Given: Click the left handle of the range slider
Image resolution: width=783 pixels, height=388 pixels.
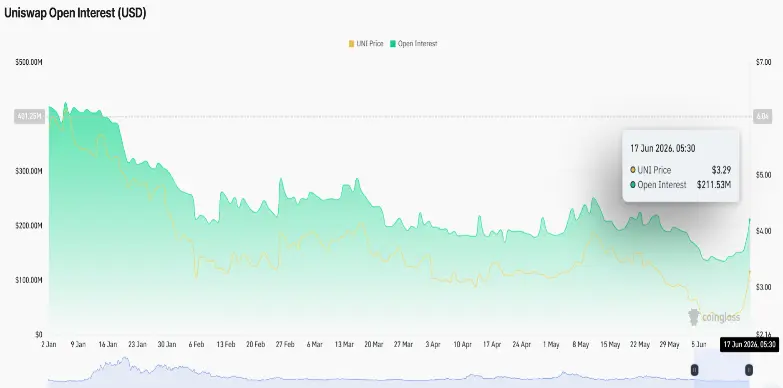Looking at the screenshot, I should (694, 370).
